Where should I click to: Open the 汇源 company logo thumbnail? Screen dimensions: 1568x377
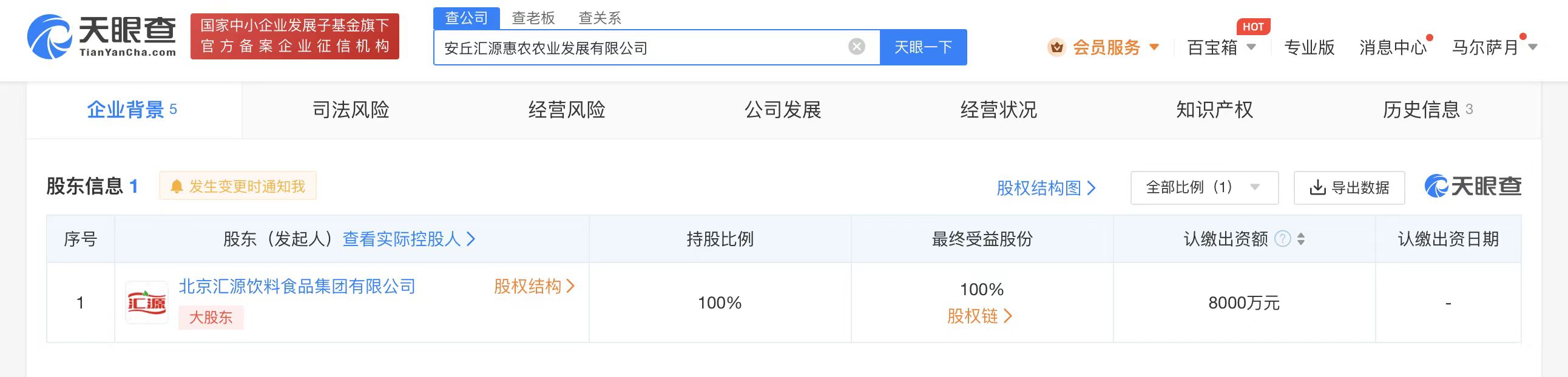147,302
